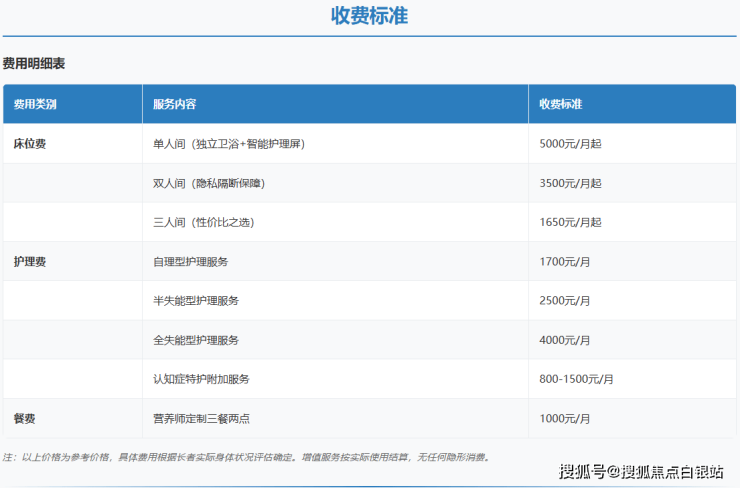740x488 pixels.
Task: Click the 半失能型护理服务 service entry
Action: (195, 301)
